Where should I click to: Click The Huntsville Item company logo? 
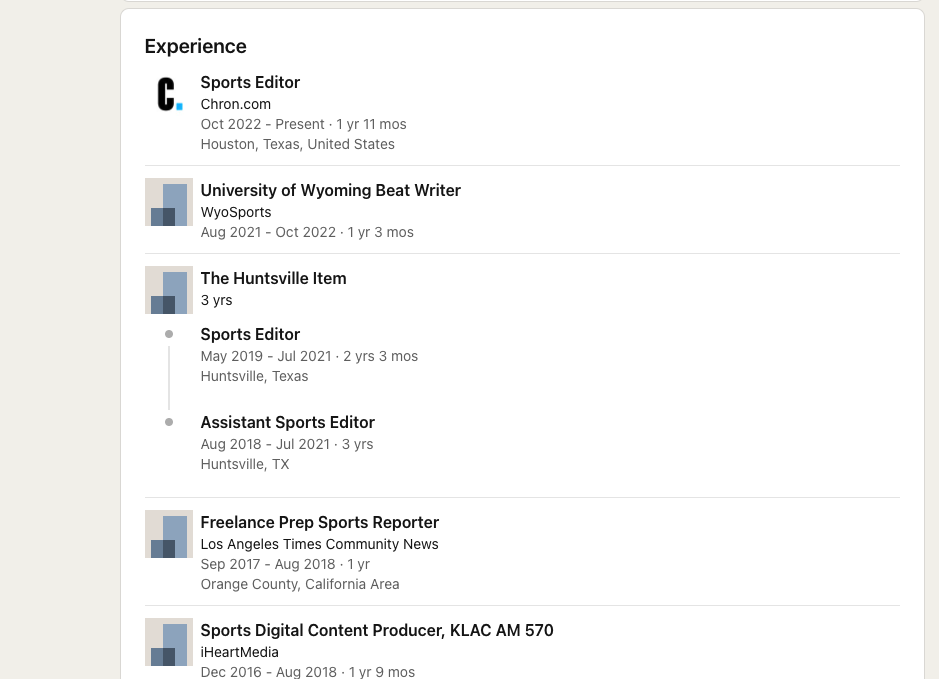point(169,290)
